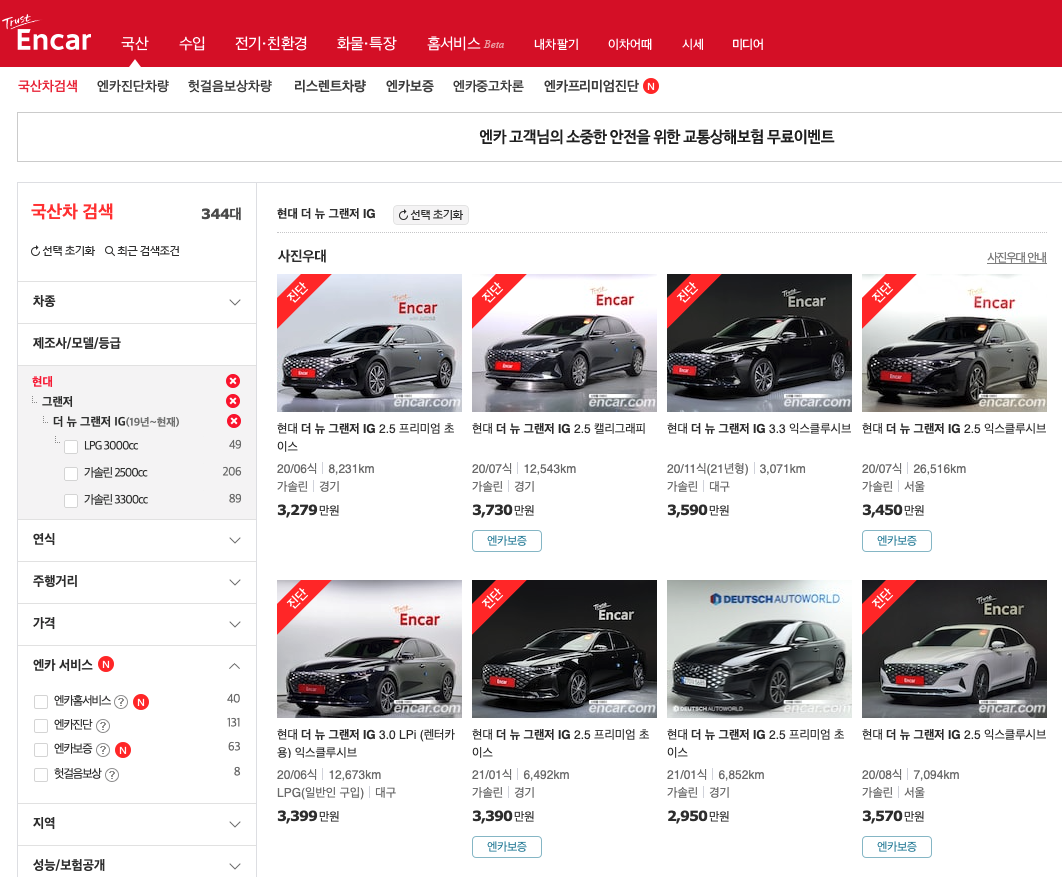Enable the 엔카홈서비스 filter checkbox
This screenshot has width=1062, height=877.
pos(41,702)
